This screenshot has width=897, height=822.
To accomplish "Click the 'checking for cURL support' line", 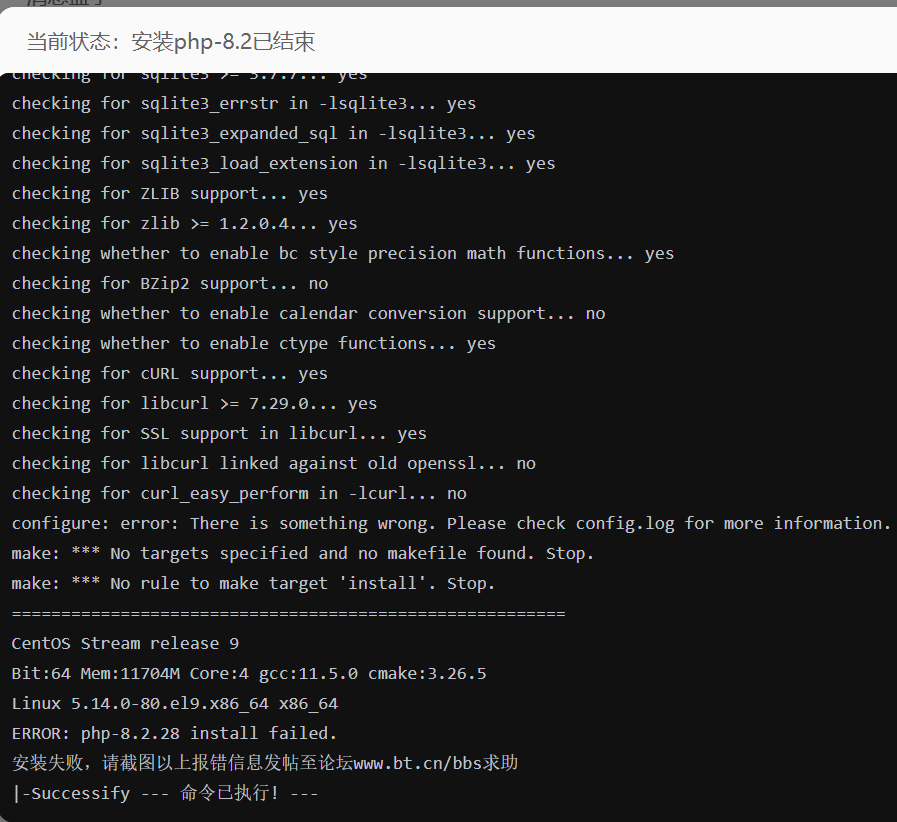I will pyautogui.click(x=169, y=373).
